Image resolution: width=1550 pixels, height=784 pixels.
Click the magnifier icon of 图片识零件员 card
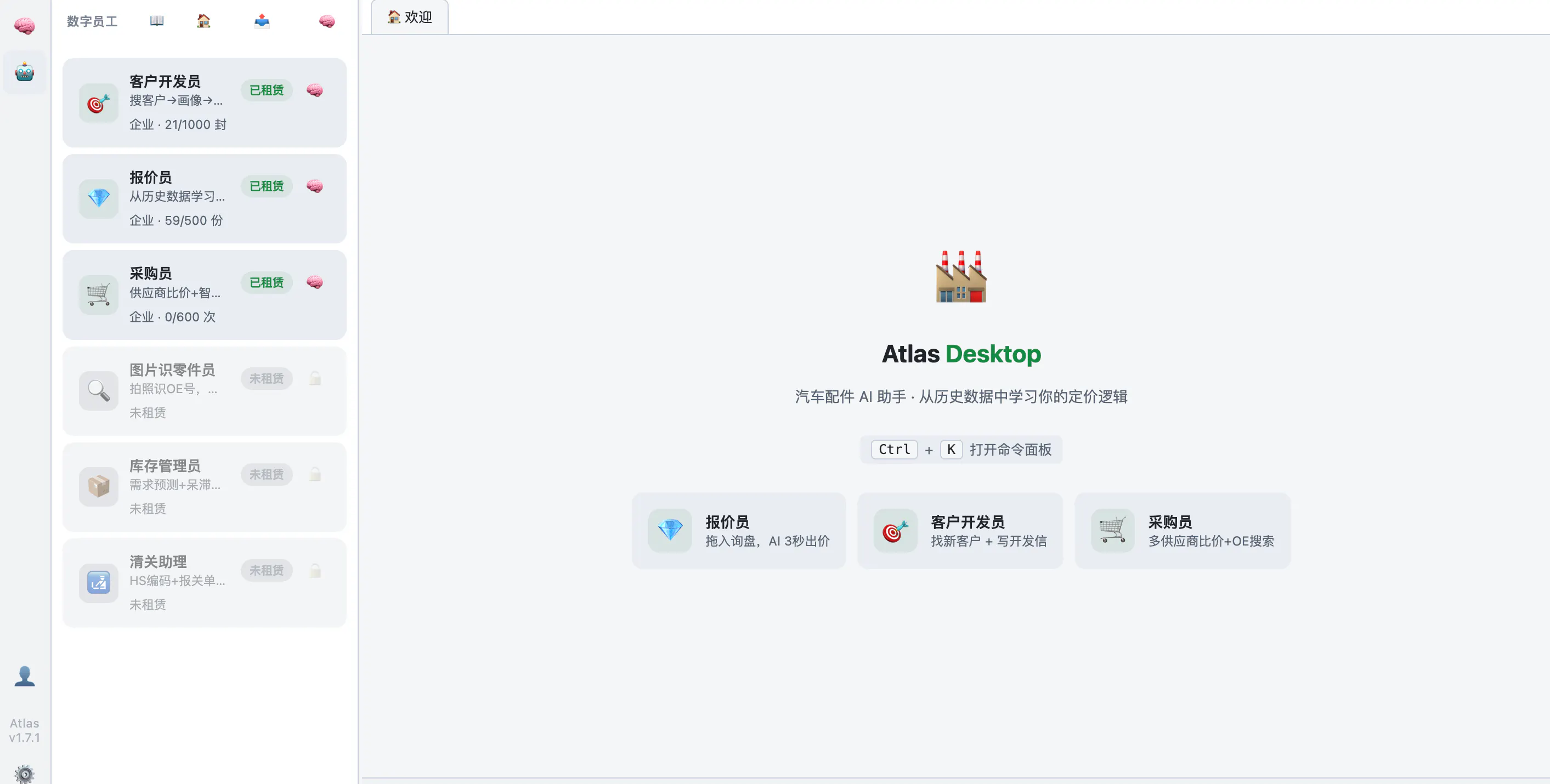(x=99, y=391)
